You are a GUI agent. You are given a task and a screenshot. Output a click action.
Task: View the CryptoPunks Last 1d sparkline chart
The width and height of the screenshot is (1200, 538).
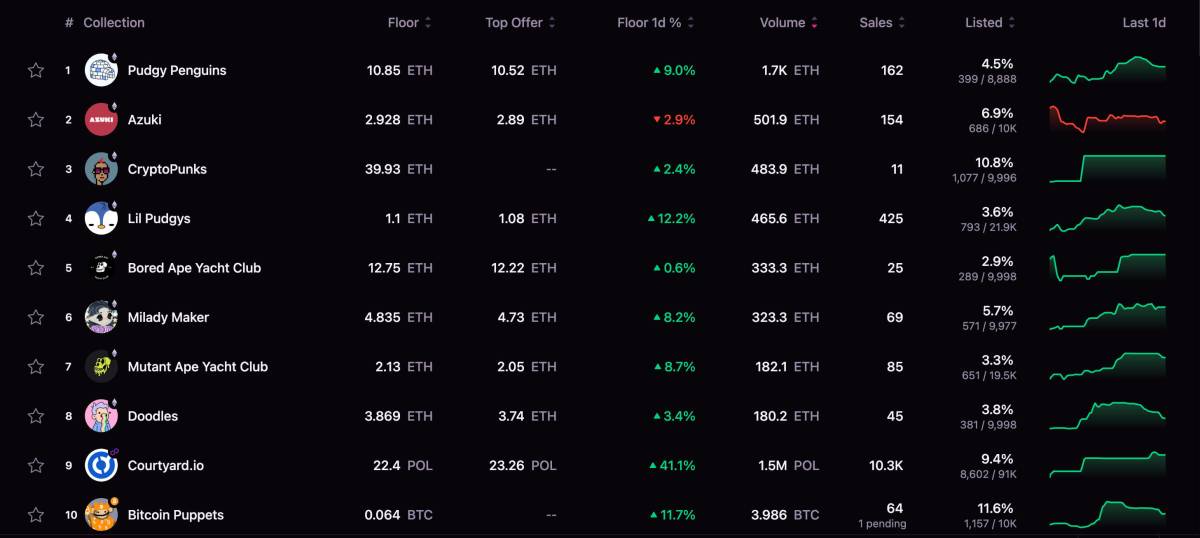point(1107,169)
